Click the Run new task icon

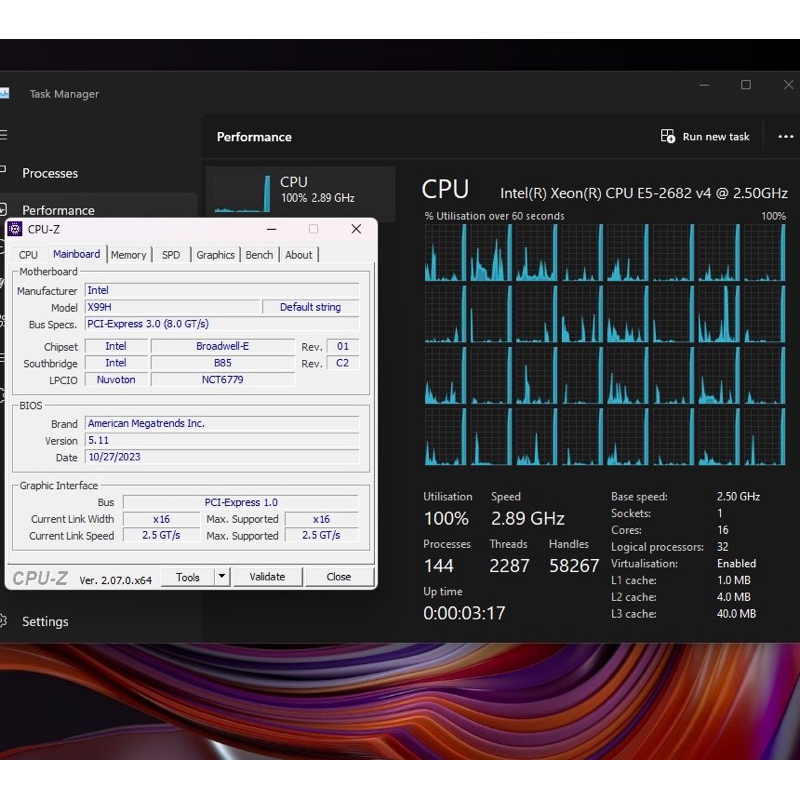coord(667,136)
